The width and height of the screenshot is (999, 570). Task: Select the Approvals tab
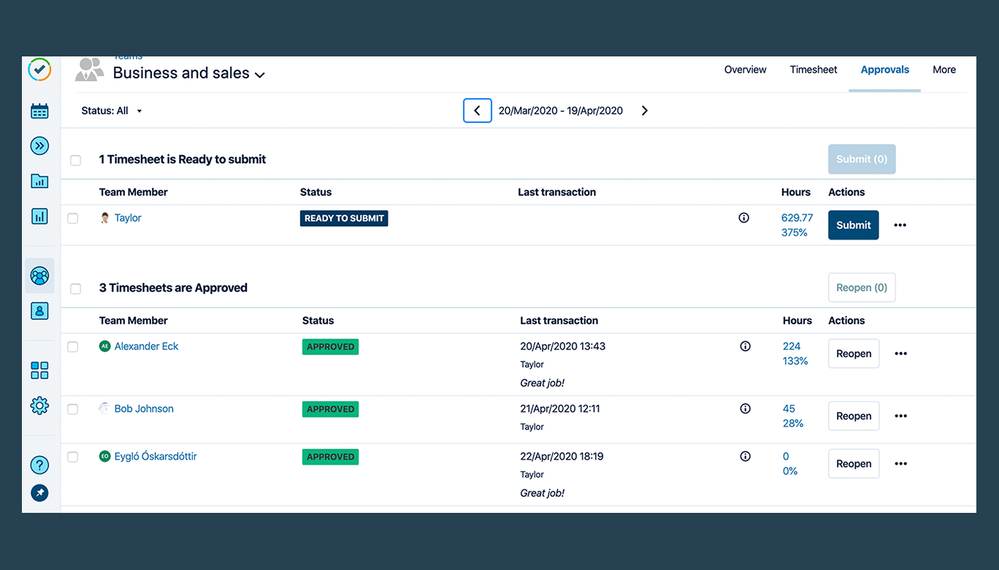(884, 70)
